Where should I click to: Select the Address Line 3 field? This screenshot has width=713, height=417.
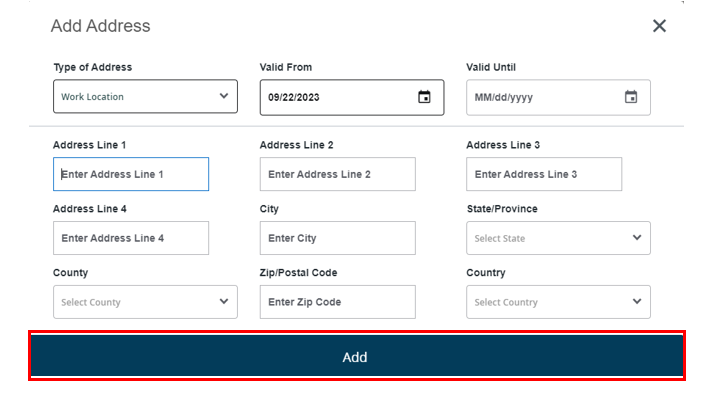pyautogui.click(x=544, y=174)
